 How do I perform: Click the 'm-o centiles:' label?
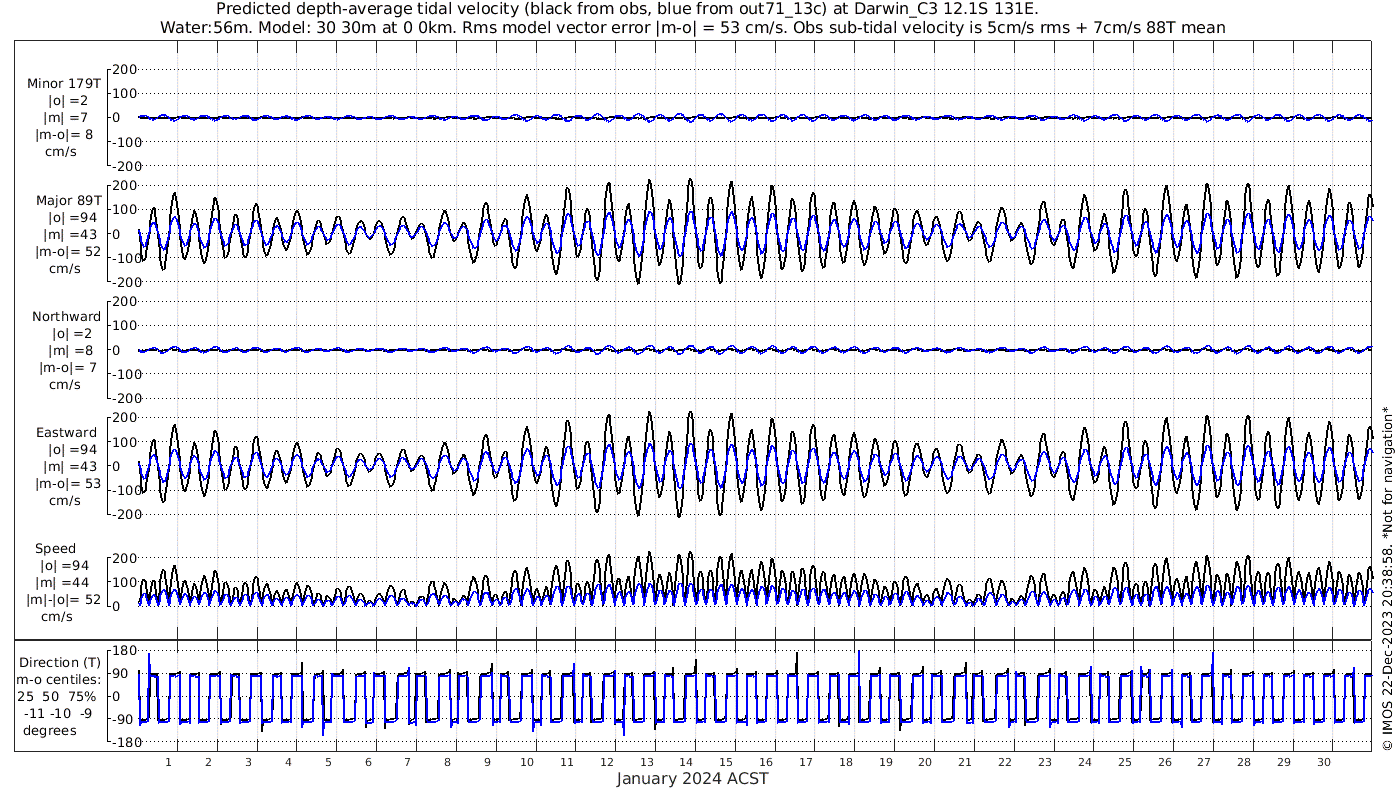click(x=60, y=679)
